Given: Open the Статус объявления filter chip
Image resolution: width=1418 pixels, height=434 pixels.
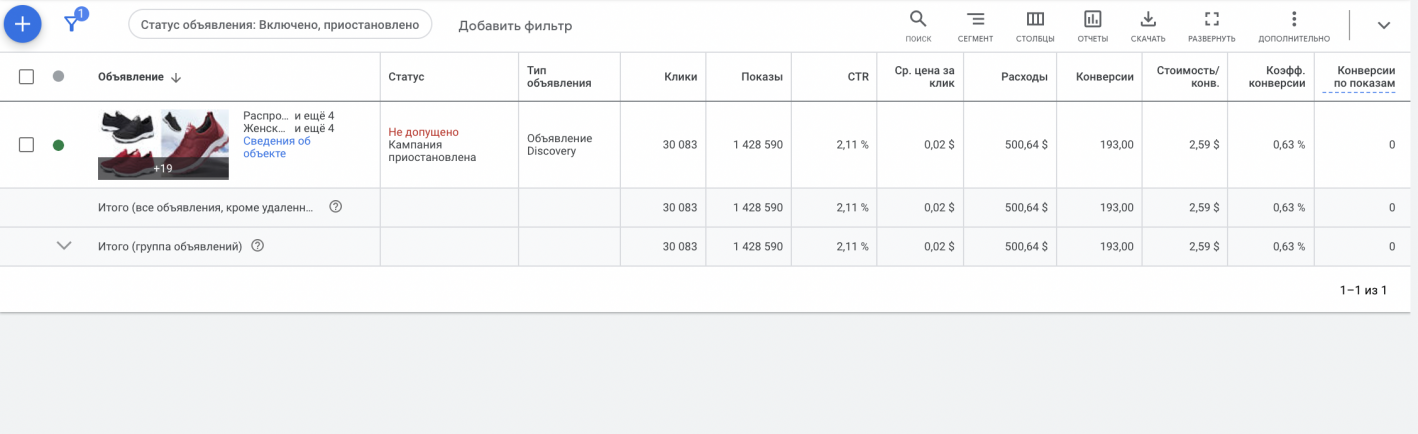Looking at the screenshot, I should click(x=280, y=25).
